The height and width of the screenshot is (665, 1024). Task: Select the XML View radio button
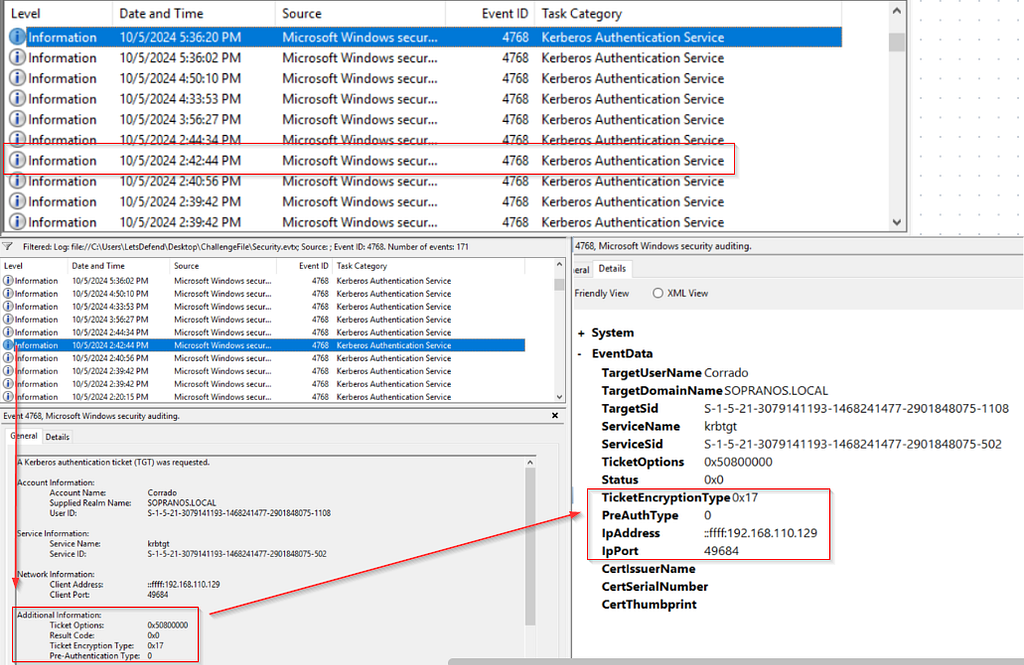click(x=658, y=293)
